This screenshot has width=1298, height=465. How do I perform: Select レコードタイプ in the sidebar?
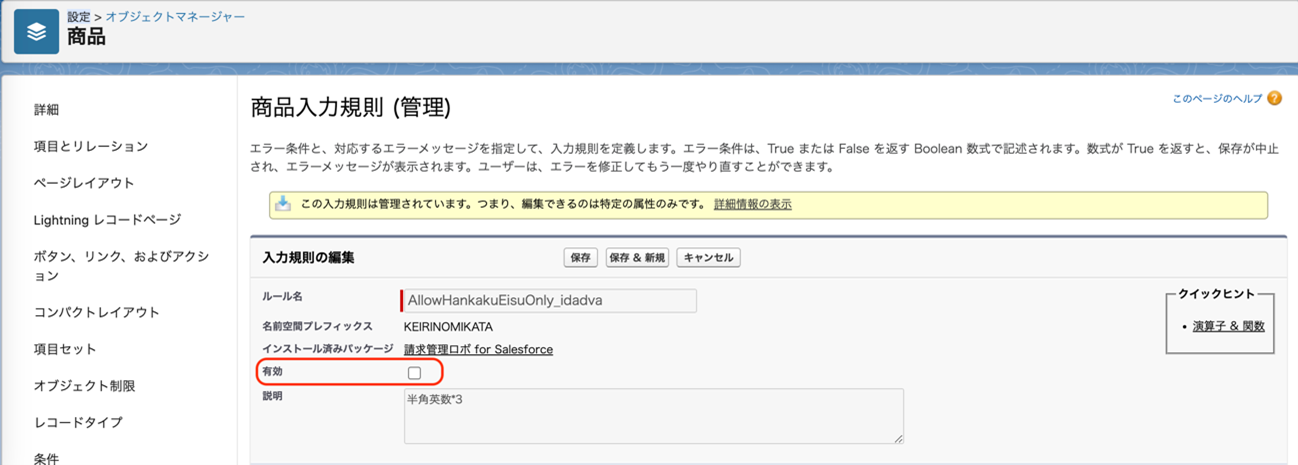coord(78,422)
